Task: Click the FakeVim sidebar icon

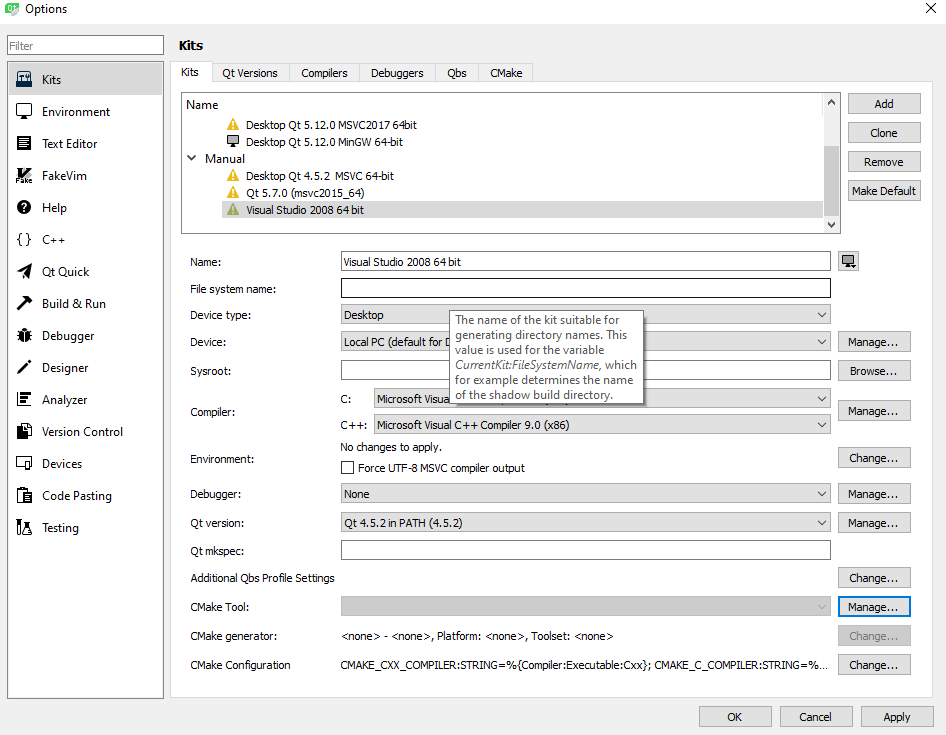Action: [24, 175]
